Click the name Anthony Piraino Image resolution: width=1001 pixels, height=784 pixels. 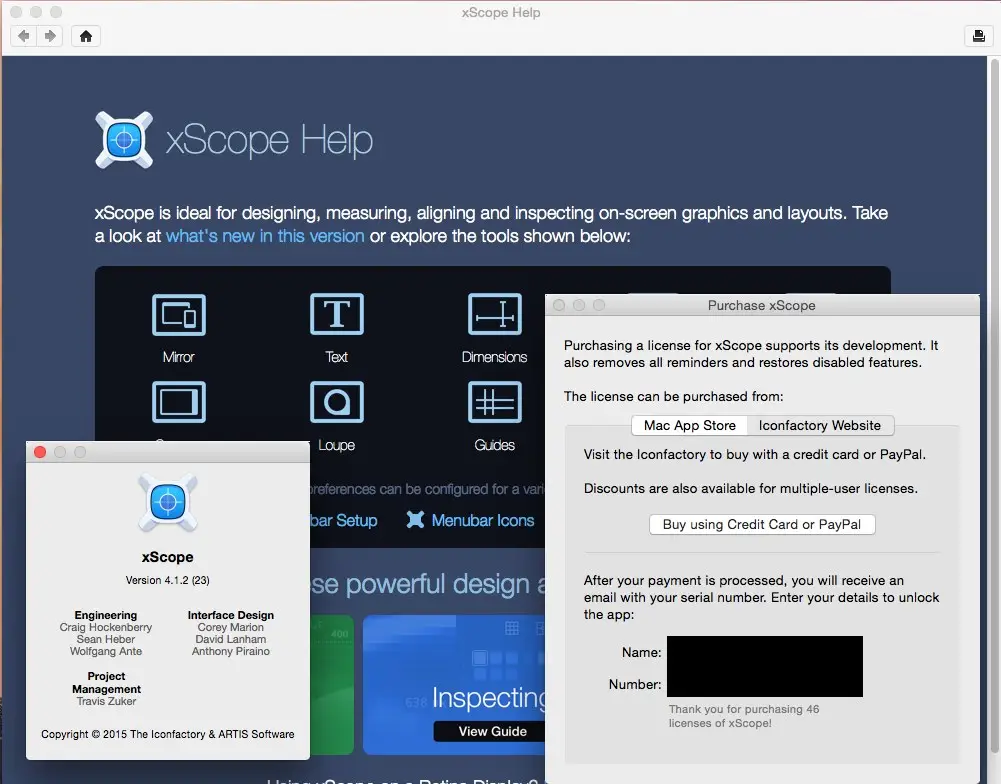point(230,651)
